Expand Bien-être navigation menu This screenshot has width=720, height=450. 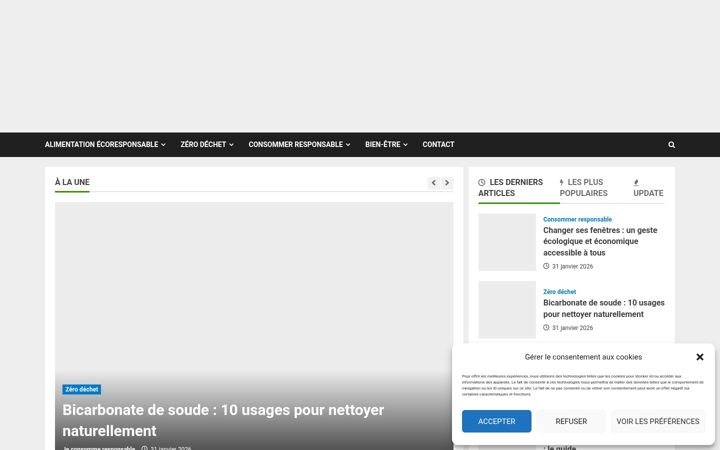[x=386, y=145]
